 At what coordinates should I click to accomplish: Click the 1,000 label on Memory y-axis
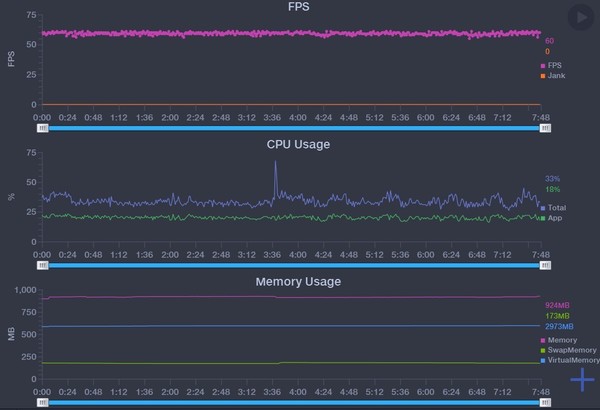[x=25, y=290]
